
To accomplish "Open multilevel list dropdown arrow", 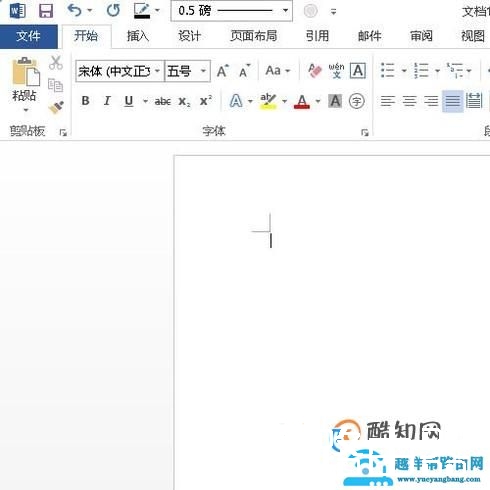I will pyautogui.click(x=469, y=71).
